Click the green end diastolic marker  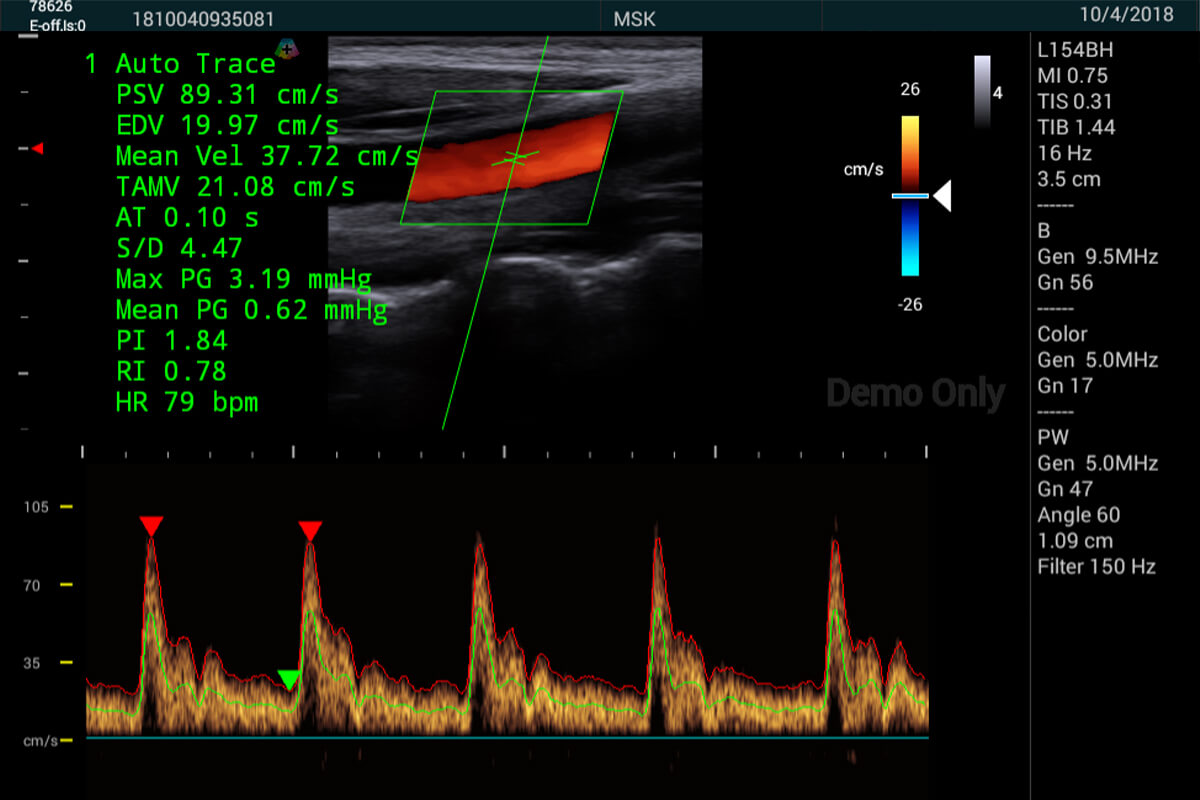point(289,680)
